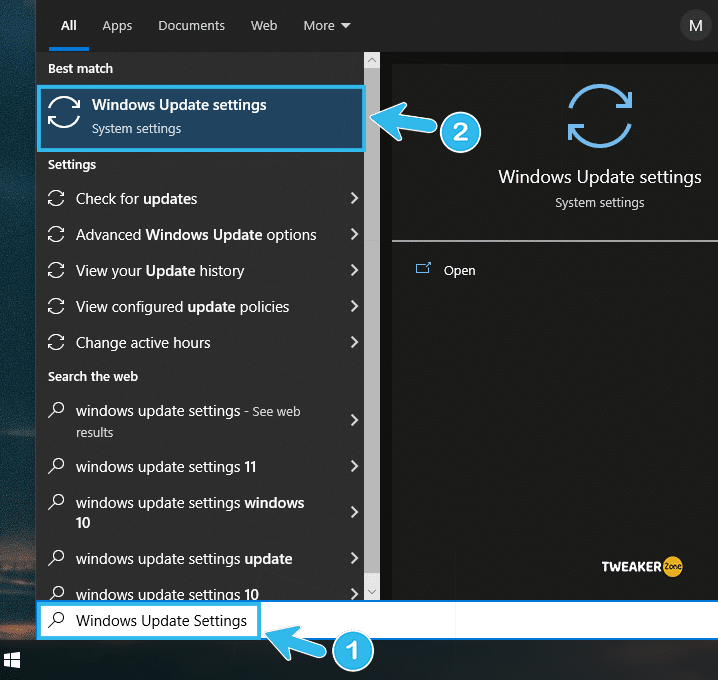Image resolution: width=718 pixels, height=680 pixels.
Task: Click the sync icon beside Change active hours
Action: click(56, 343)
